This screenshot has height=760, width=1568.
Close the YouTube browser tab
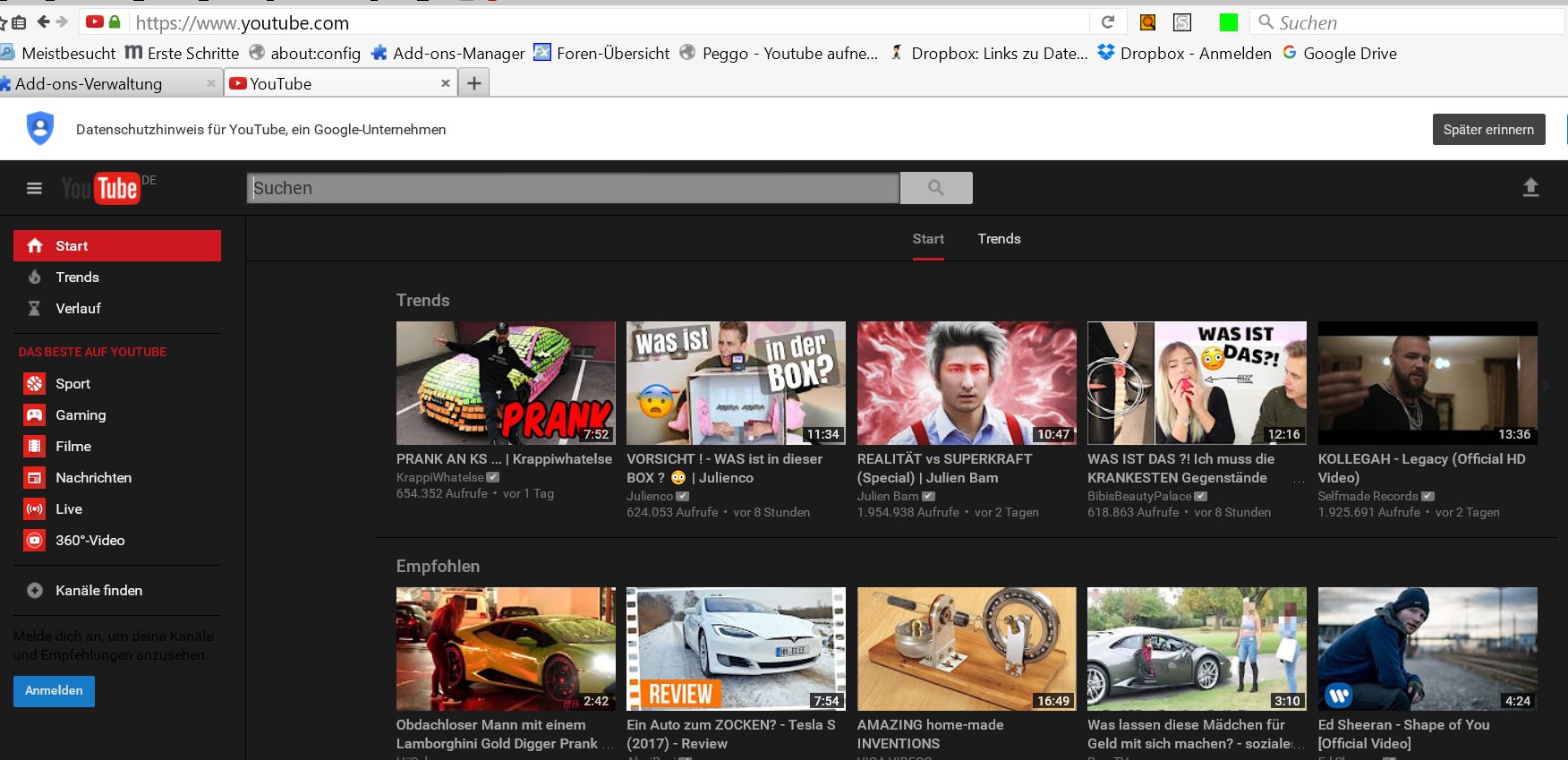pos(446,83)
